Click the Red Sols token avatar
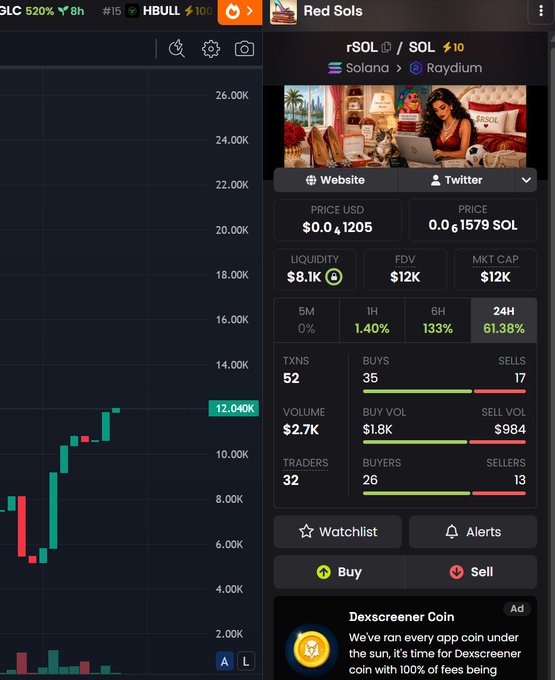Image resolution: width=555 pixels, height=680 pixels. pyautogui.click(x=283, y=12)
